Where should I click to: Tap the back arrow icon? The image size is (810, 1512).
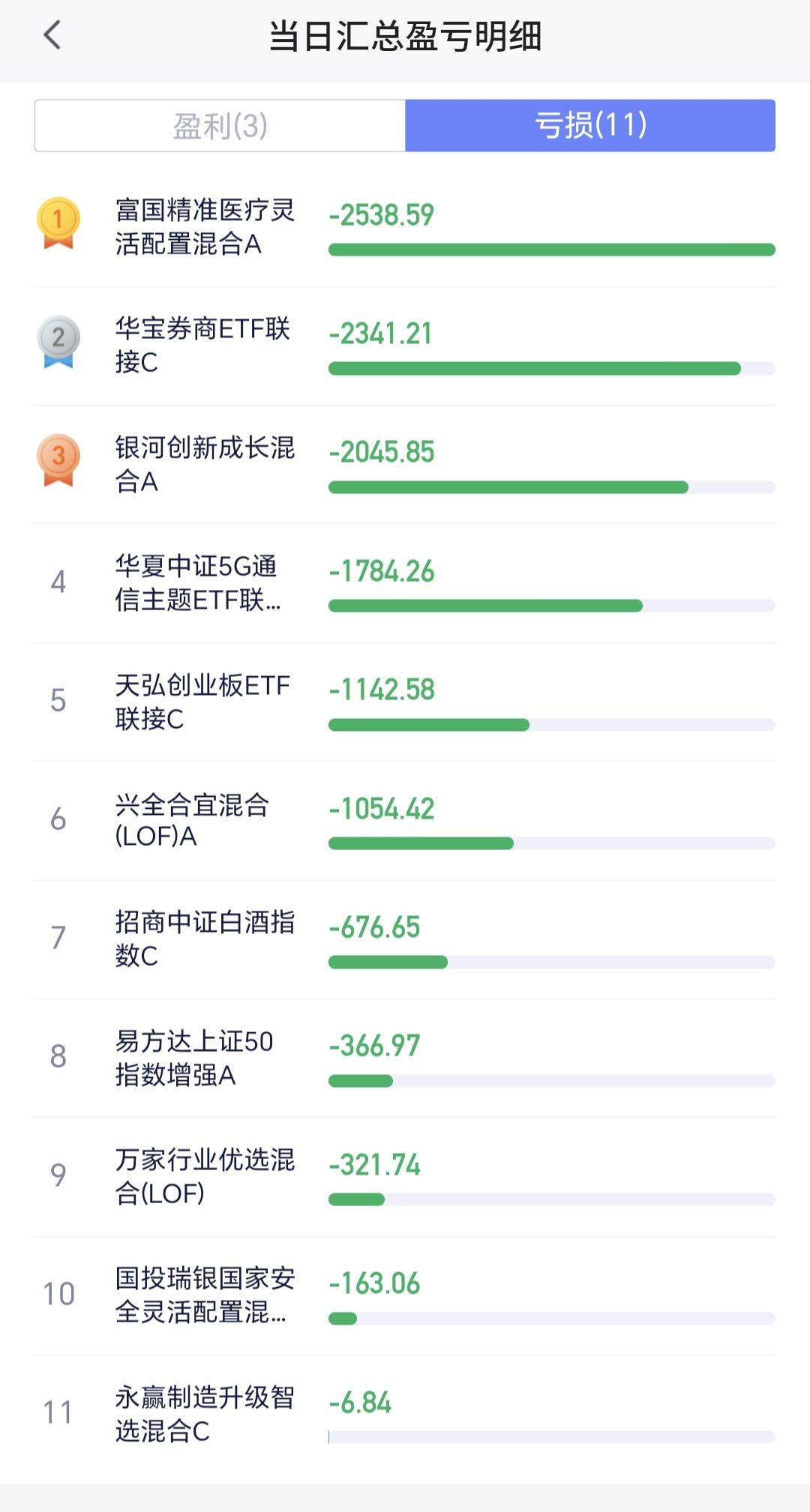[52, 35]
